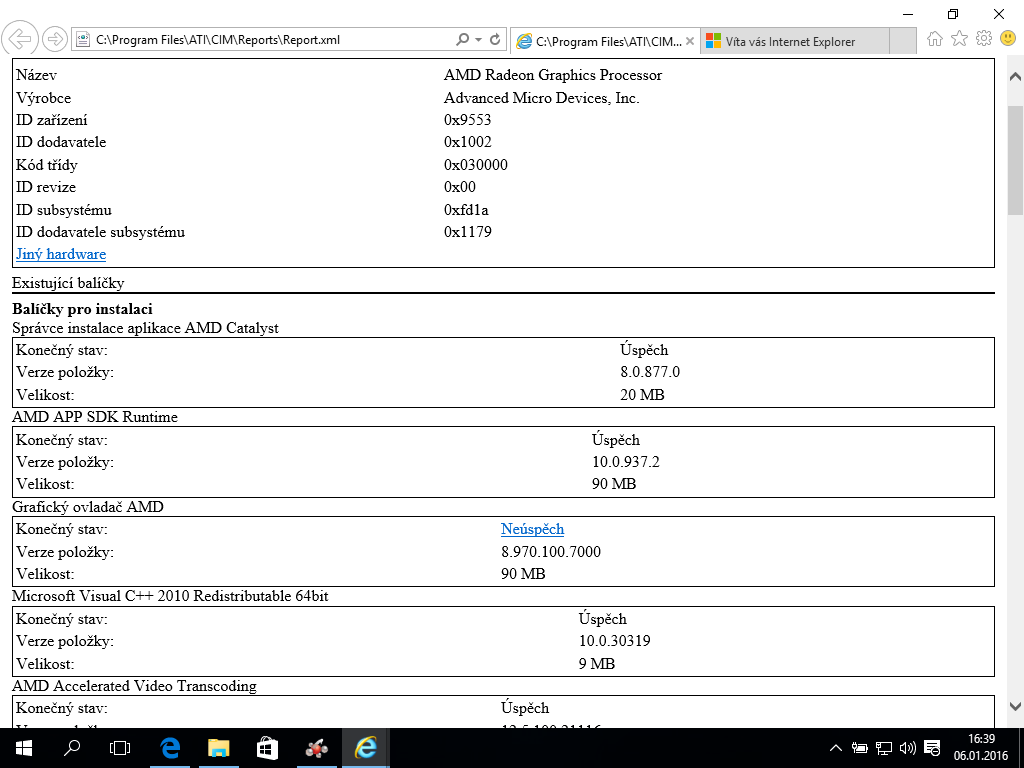
Task: Select the size value 20 MB
Action: pyautogui.click(x=642, y=394)
